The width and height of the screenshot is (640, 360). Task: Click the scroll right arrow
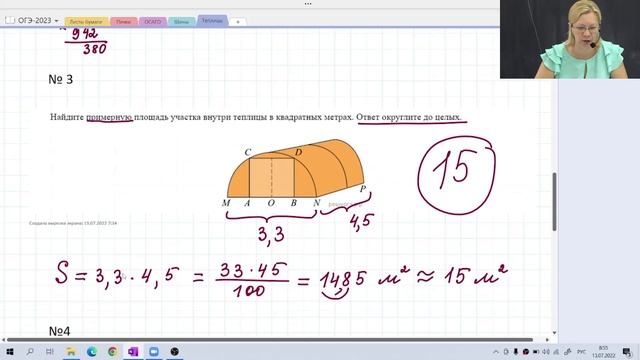click(547, 340)
